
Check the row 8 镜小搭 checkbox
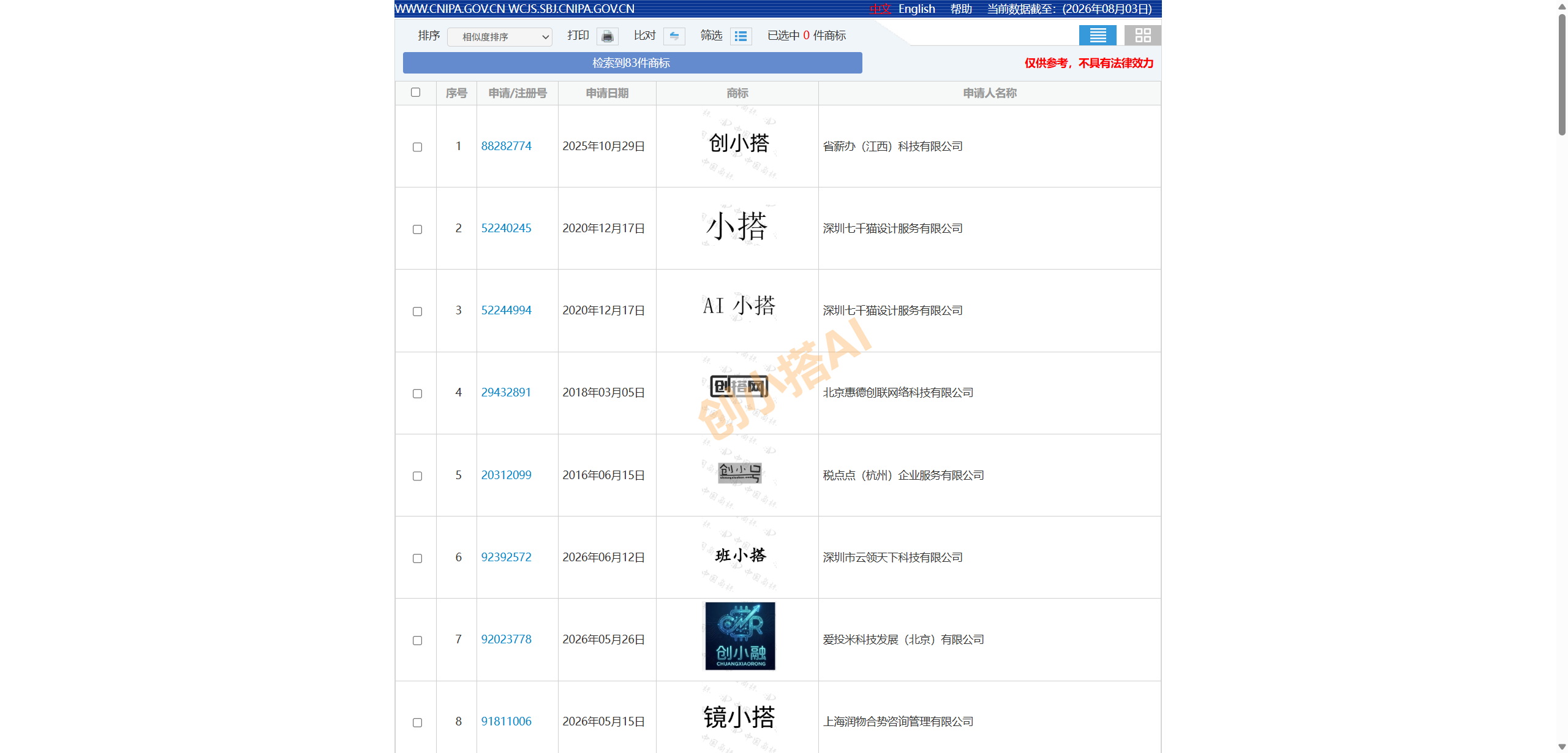[417, 722]
